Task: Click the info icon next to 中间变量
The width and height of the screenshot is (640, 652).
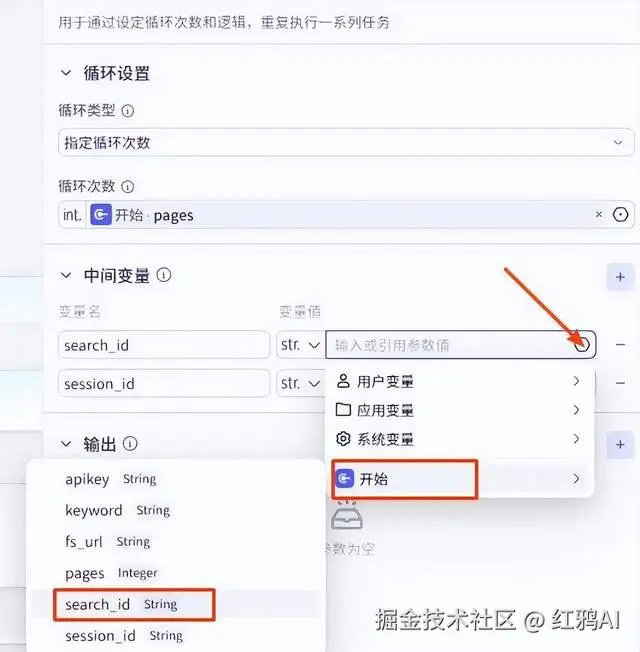Action: click(164, 275)
